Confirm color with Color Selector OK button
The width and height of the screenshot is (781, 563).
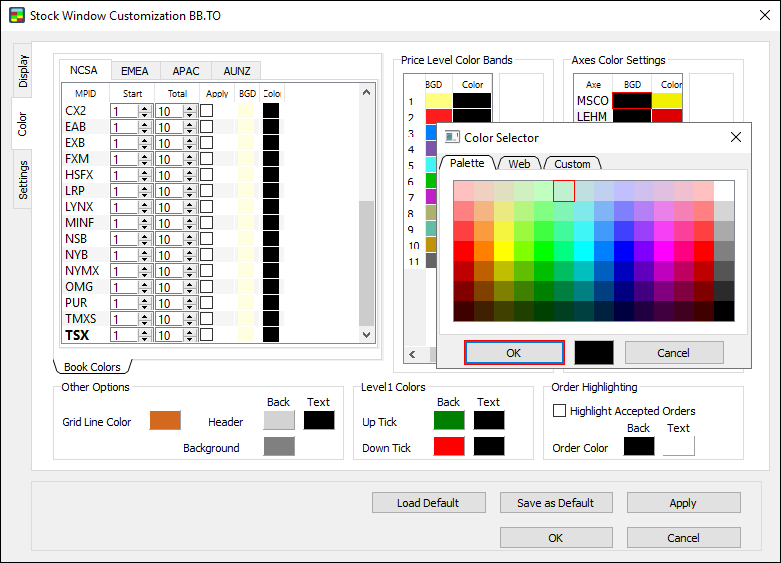click(514, 352)
